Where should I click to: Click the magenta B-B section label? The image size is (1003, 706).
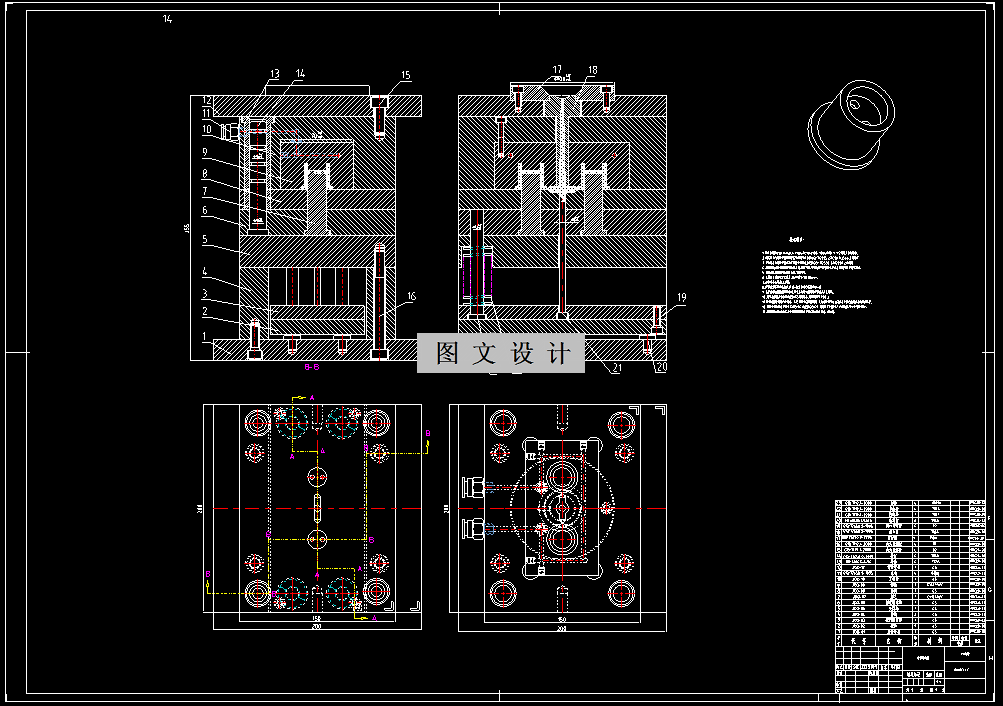click(312, 367)
